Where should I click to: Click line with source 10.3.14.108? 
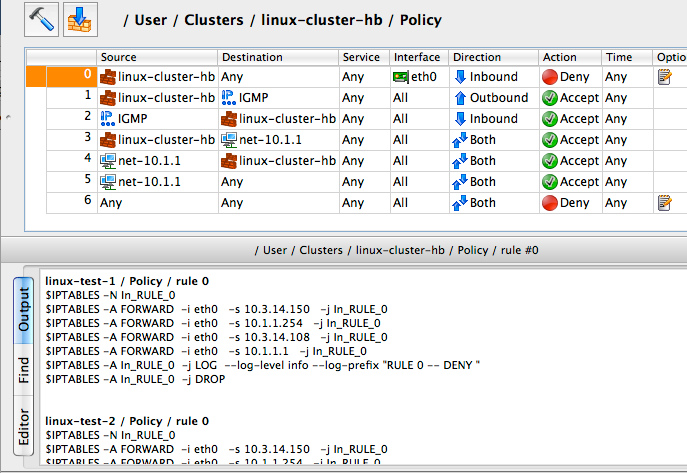pyautogui.click(x=216, y=337)
